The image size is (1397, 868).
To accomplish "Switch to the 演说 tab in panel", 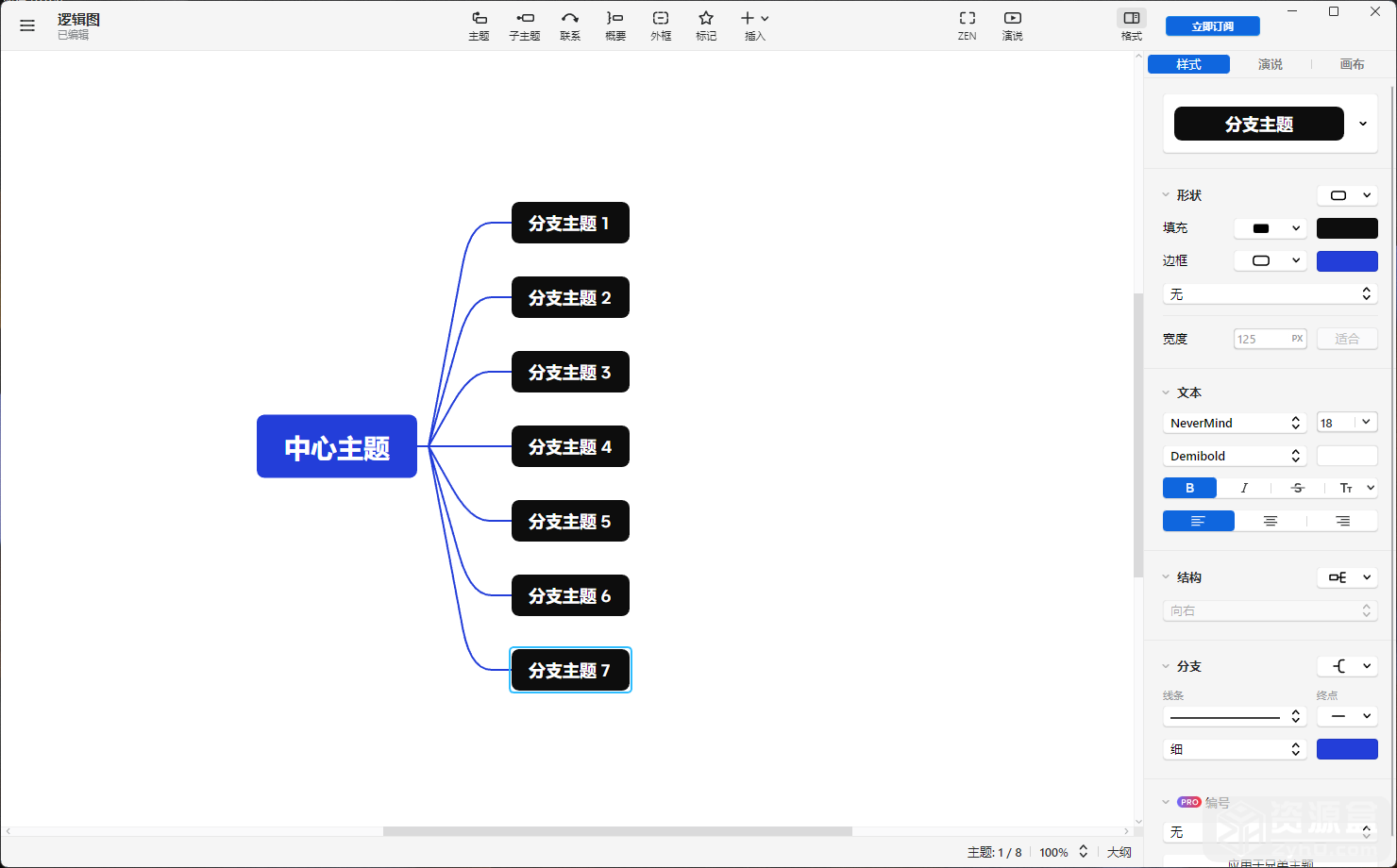I will tap(1271, 64).
